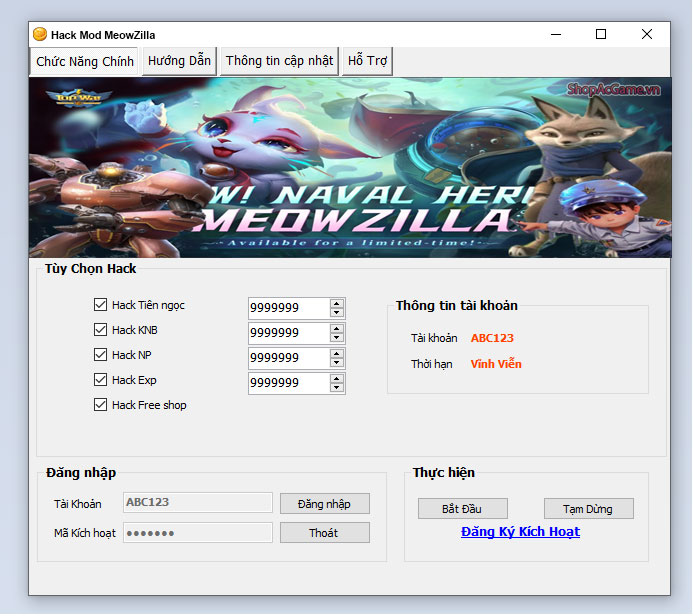Increase the Hack Tiên ngọc value with up arrow
The image size is (693, 616).
[337, 304]
